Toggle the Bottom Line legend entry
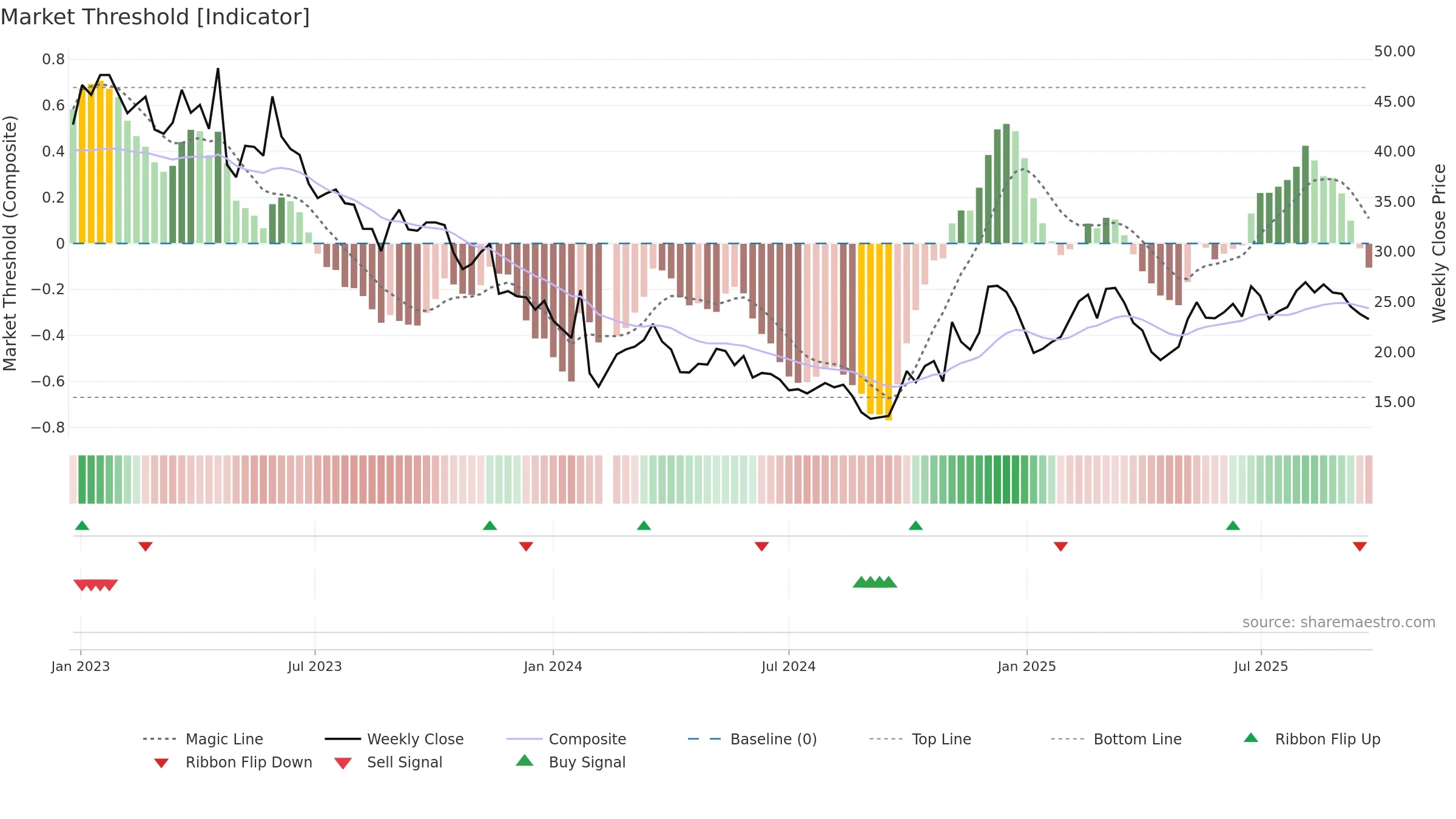This screenshot has height=819, width=1456. point(1116,739)
